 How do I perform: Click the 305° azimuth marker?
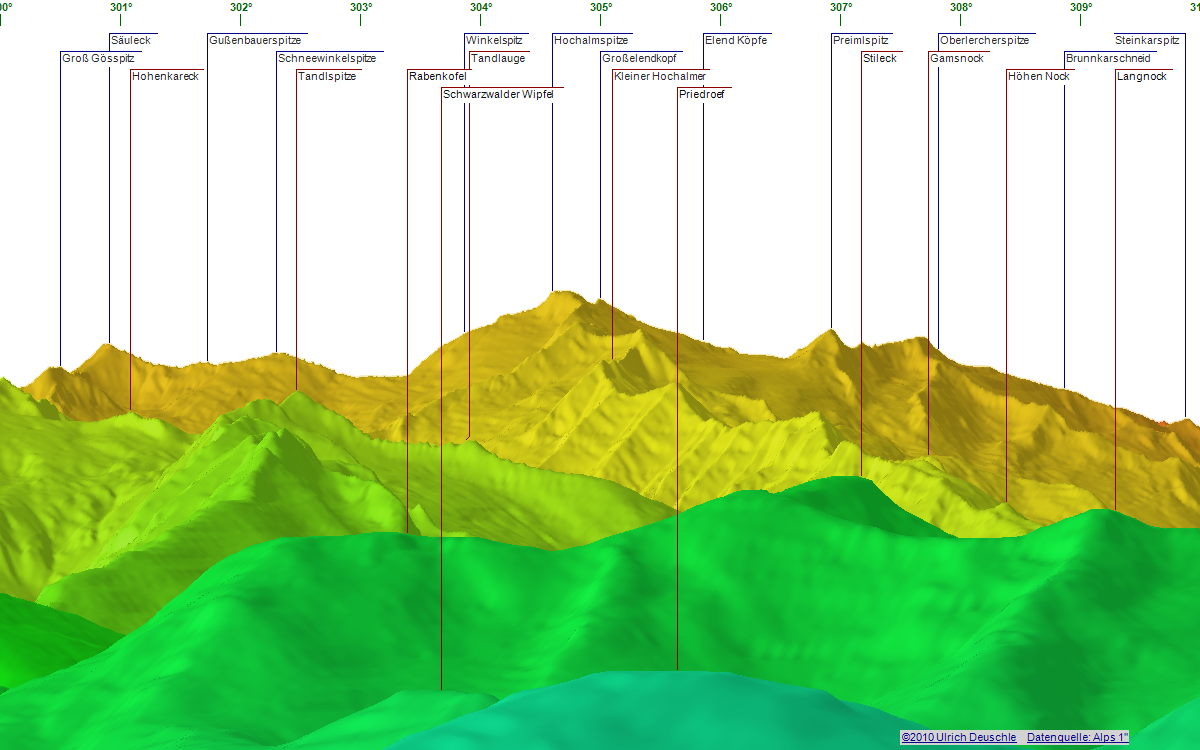[601, 8]
